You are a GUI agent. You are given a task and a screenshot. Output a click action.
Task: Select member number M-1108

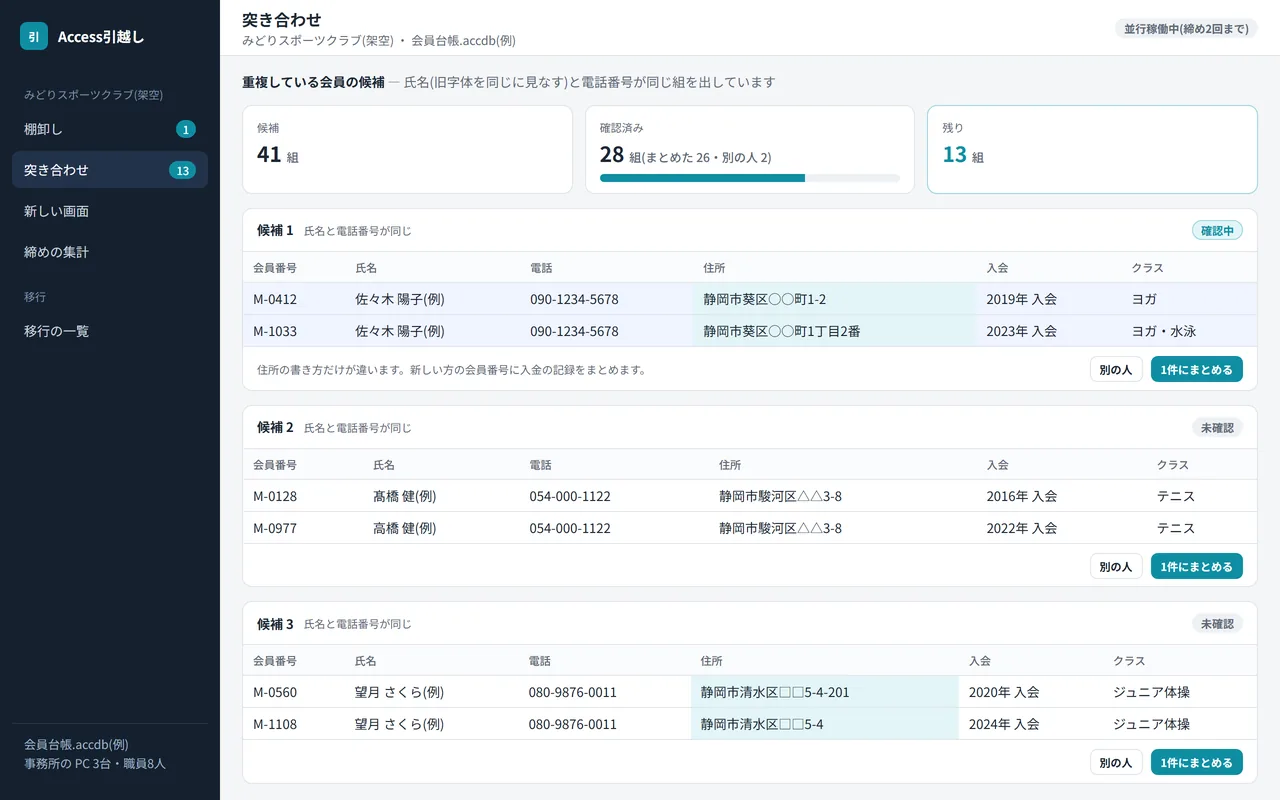coord(275,724)
